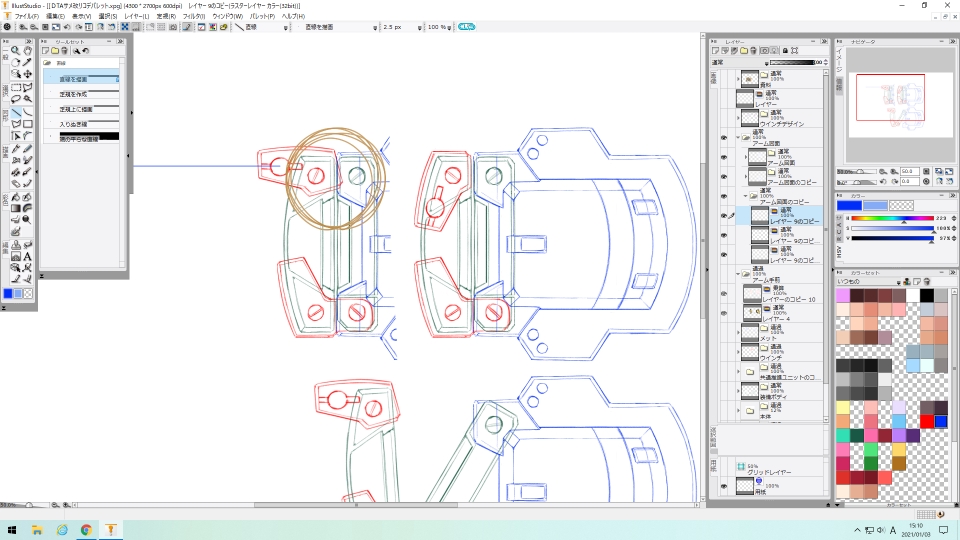Select the Magic Wand tool

28,99
